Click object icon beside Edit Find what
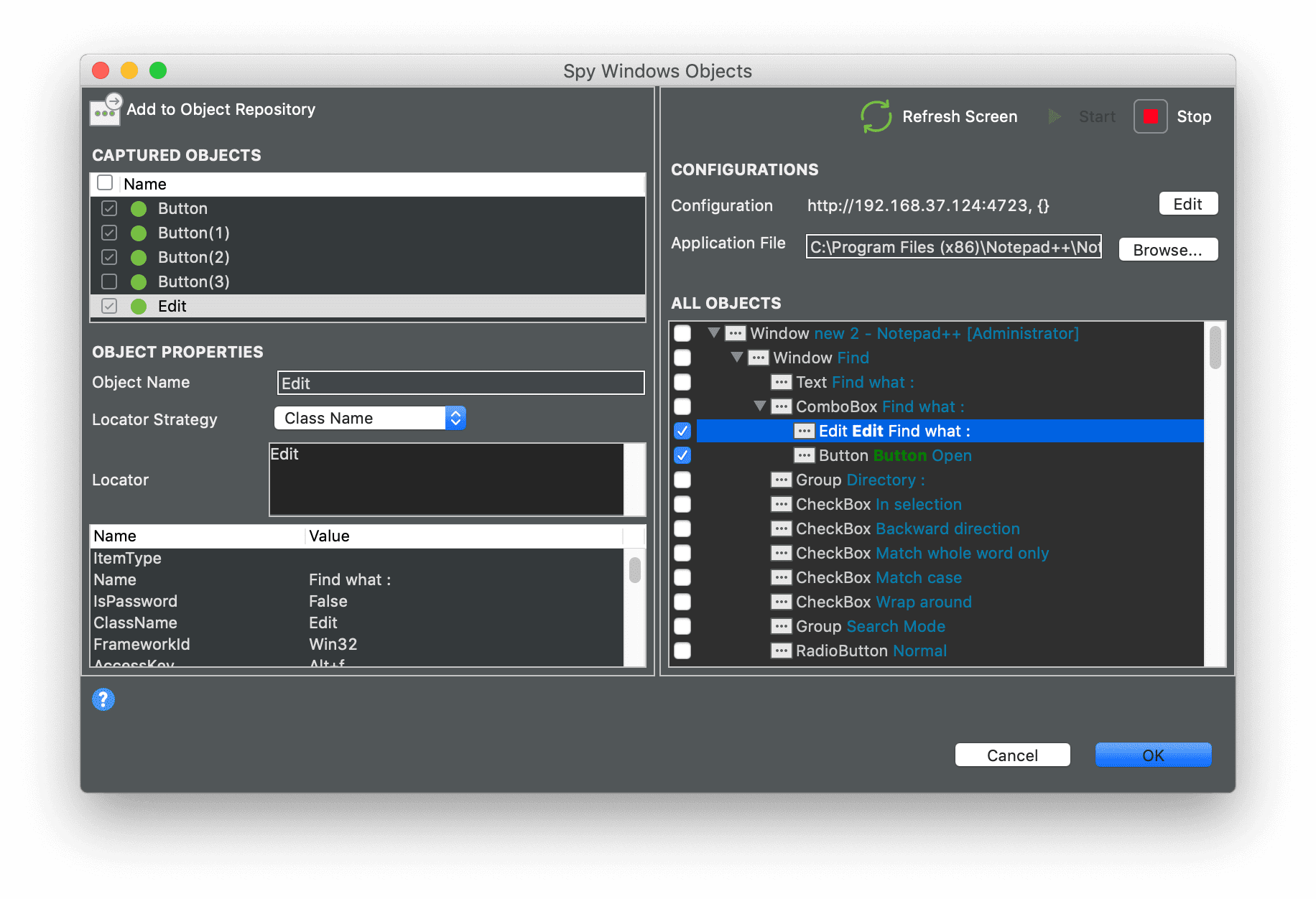 804,431
